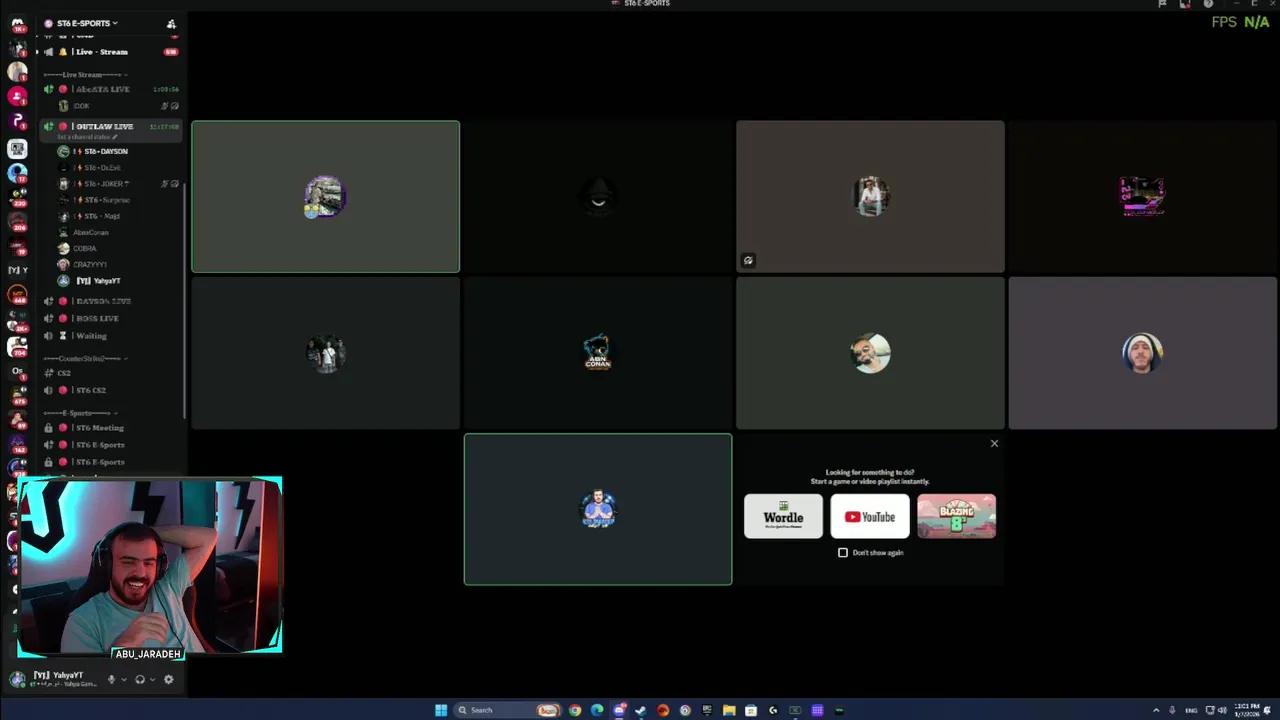
Task: Focus the purple neon logo avatar tile
Action: (x=1143, y=197)
